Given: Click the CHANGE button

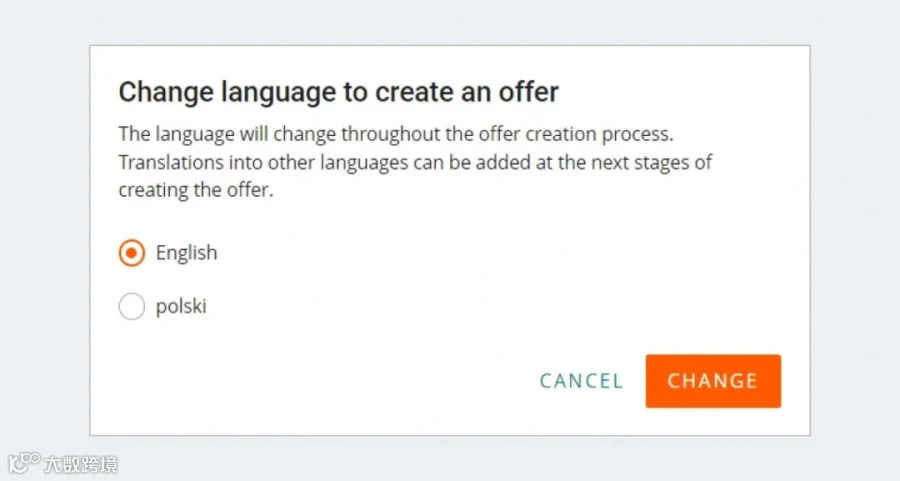Looking at the screenshot, I should coord(713,381).
